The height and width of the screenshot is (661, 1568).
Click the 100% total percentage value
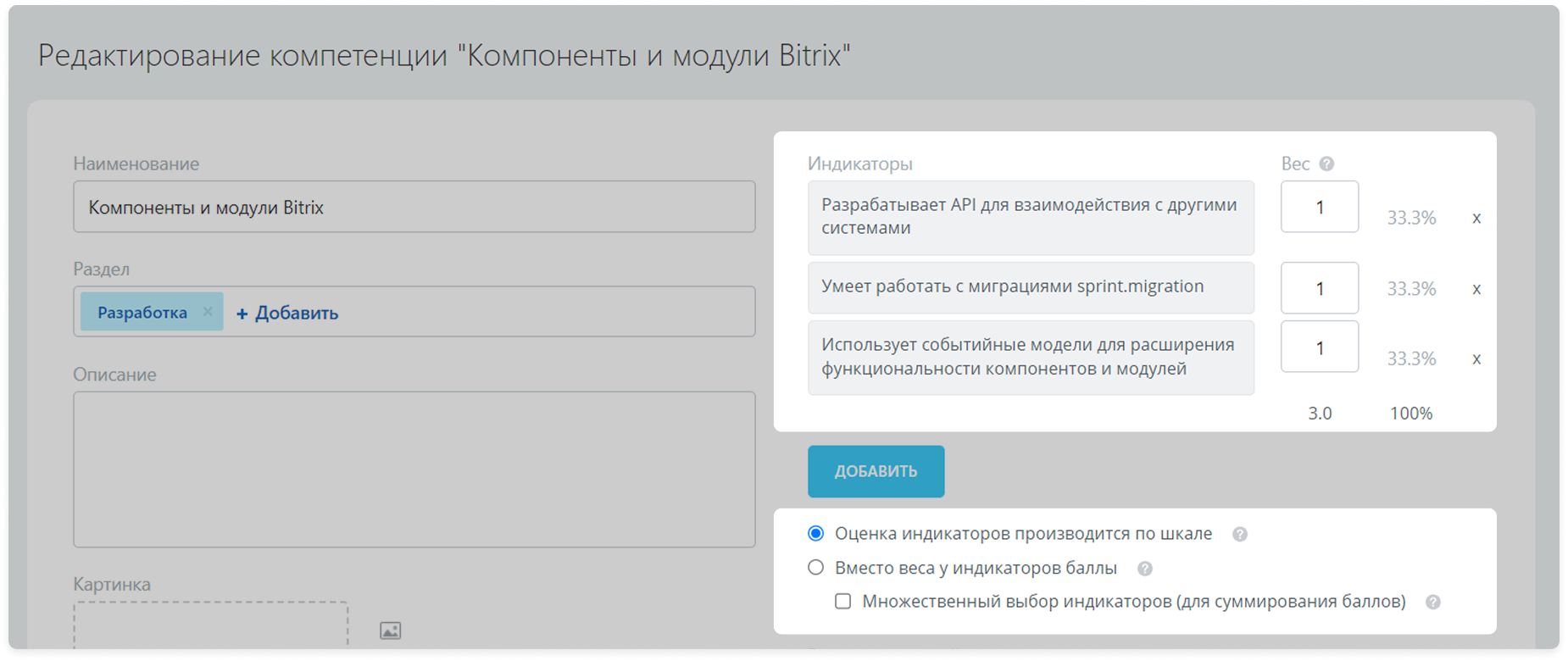pyautogui.click(x=1411, y=414)
